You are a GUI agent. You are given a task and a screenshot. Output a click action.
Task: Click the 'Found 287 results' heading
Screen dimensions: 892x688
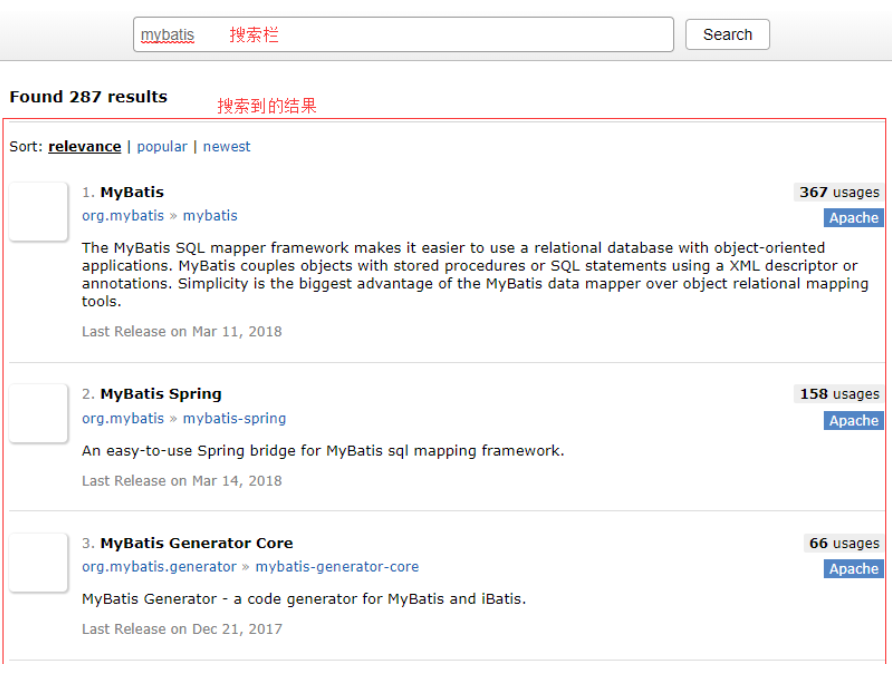88,97
